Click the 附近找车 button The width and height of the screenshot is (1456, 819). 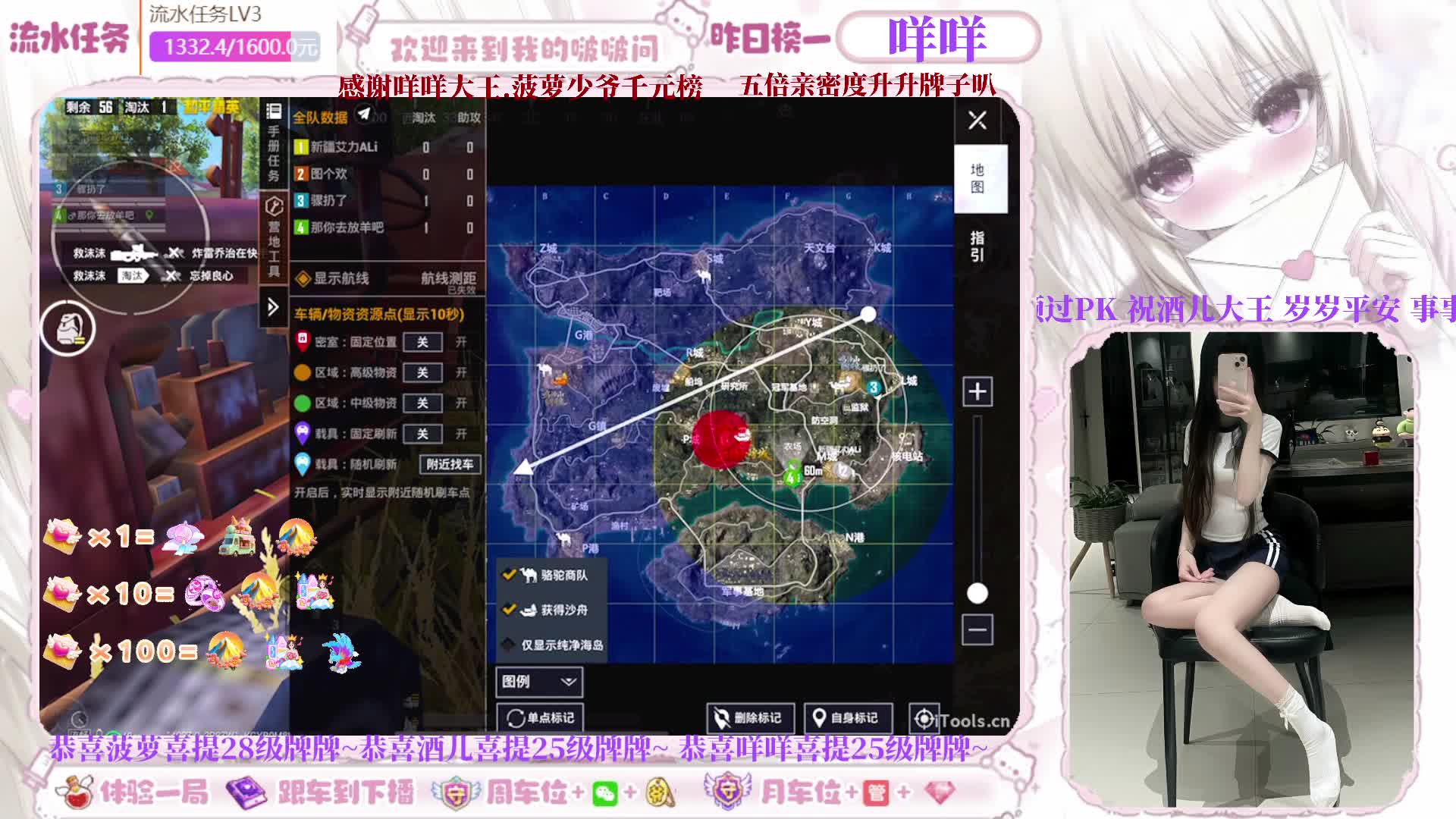point(450,464)
